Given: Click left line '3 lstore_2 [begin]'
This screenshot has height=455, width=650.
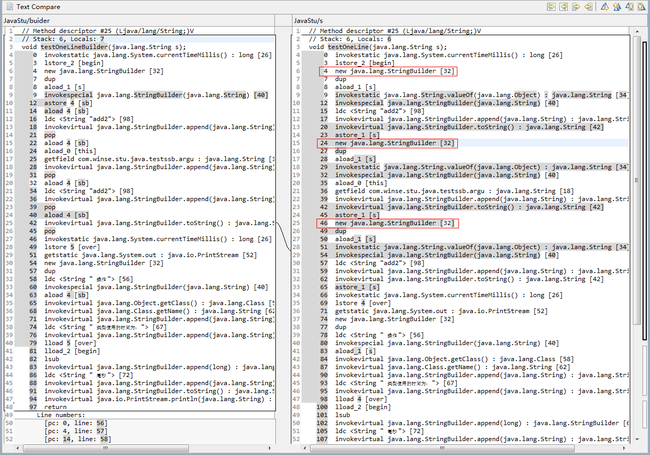Looking at the screenshot, I should (68, 63).
